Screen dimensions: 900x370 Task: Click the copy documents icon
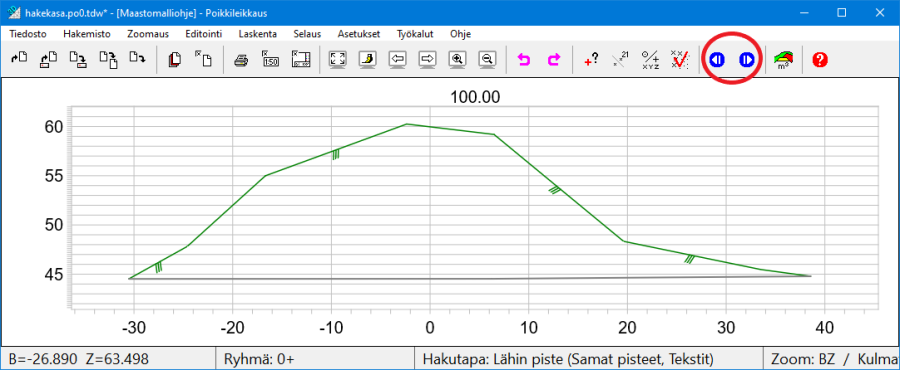174,59
